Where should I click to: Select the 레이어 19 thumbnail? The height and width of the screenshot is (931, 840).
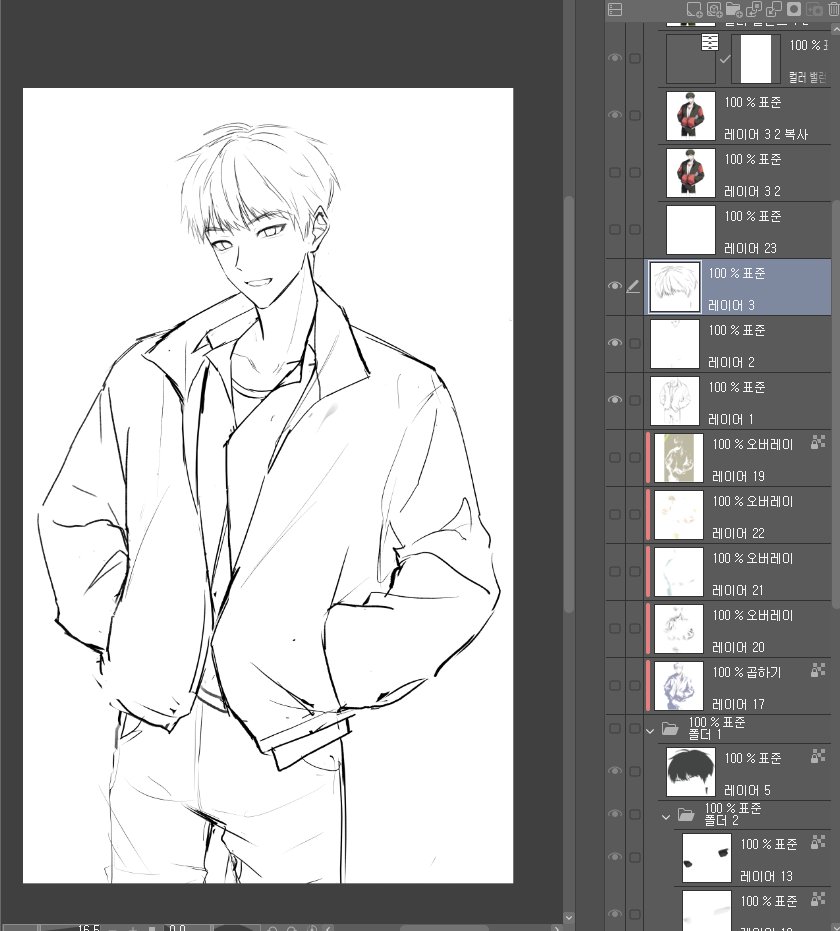679,458
